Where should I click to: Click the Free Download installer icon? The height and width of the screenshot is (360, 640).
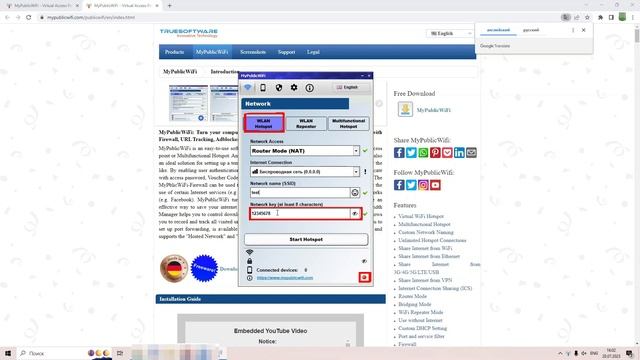(x=405, y=109)
